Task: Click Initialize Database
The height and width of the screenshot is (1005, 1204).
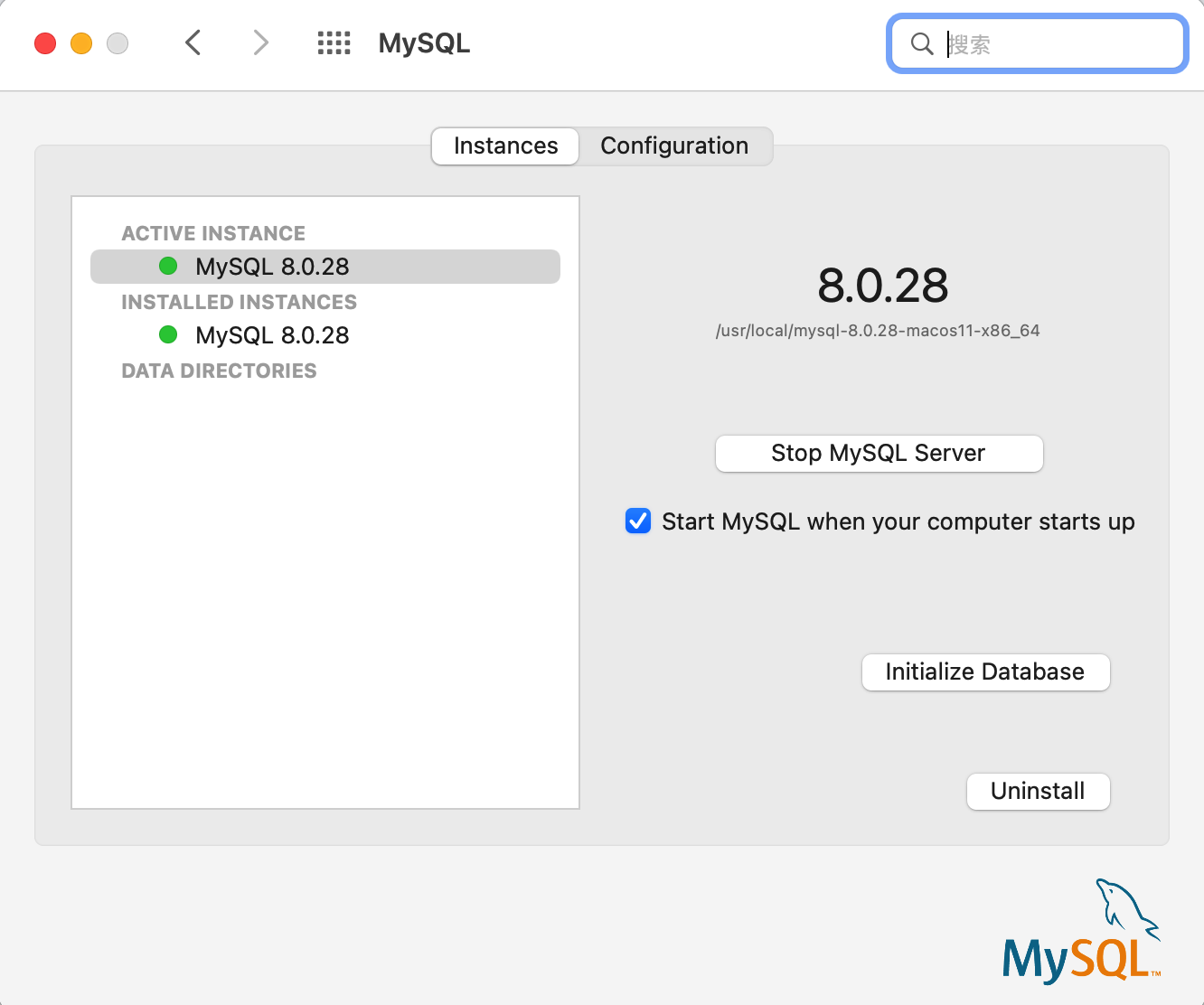Action: (x=985, y=672)
